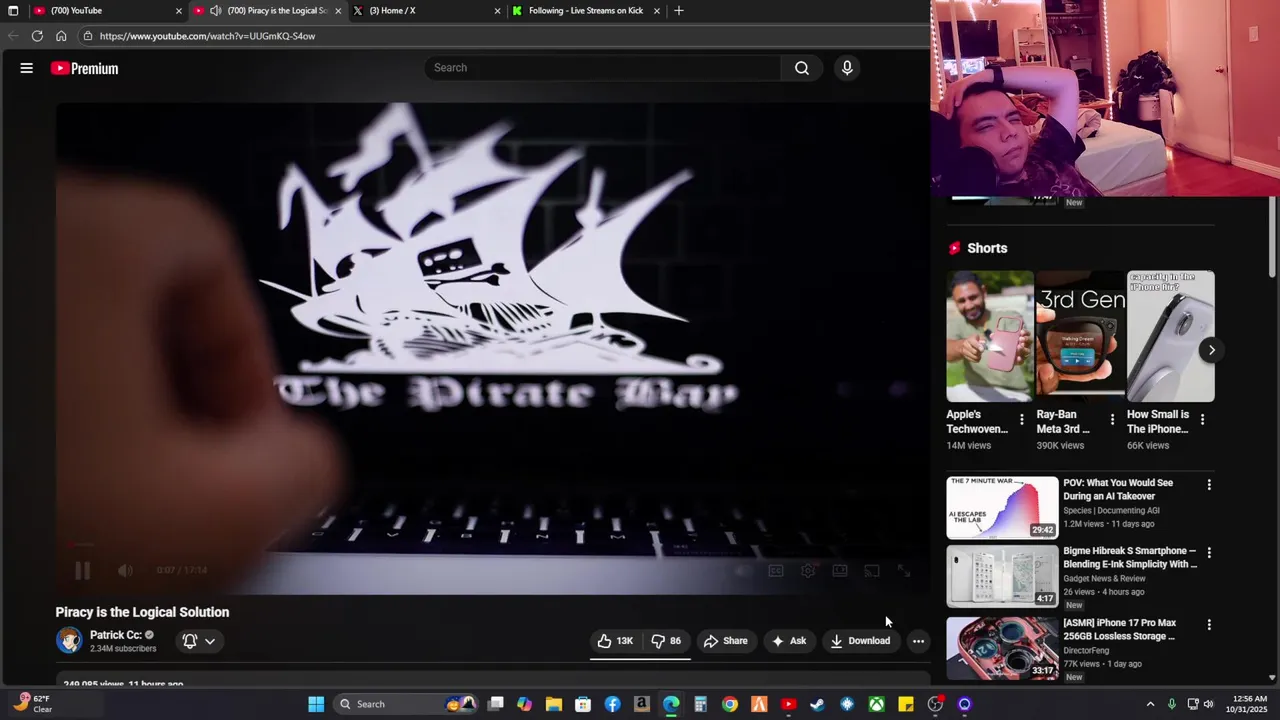Toggle the autoplay switch in the player
The height and width of the screenshot is (720, 1280).
(x=743, y=570)
